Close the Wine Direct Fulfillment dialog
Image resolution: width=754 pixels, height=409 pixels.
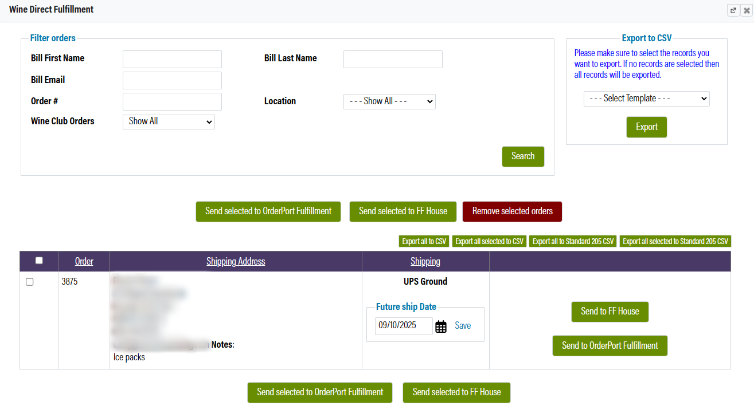tap(746, 10)
